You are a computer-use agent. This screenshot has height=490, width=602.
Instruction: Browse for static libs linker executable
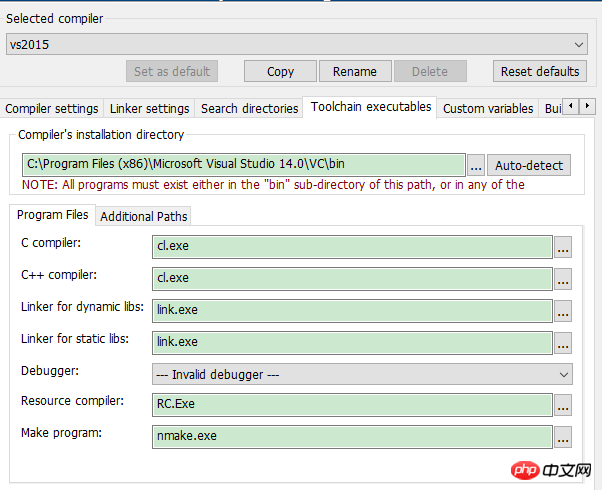click(x=563, y=343)
